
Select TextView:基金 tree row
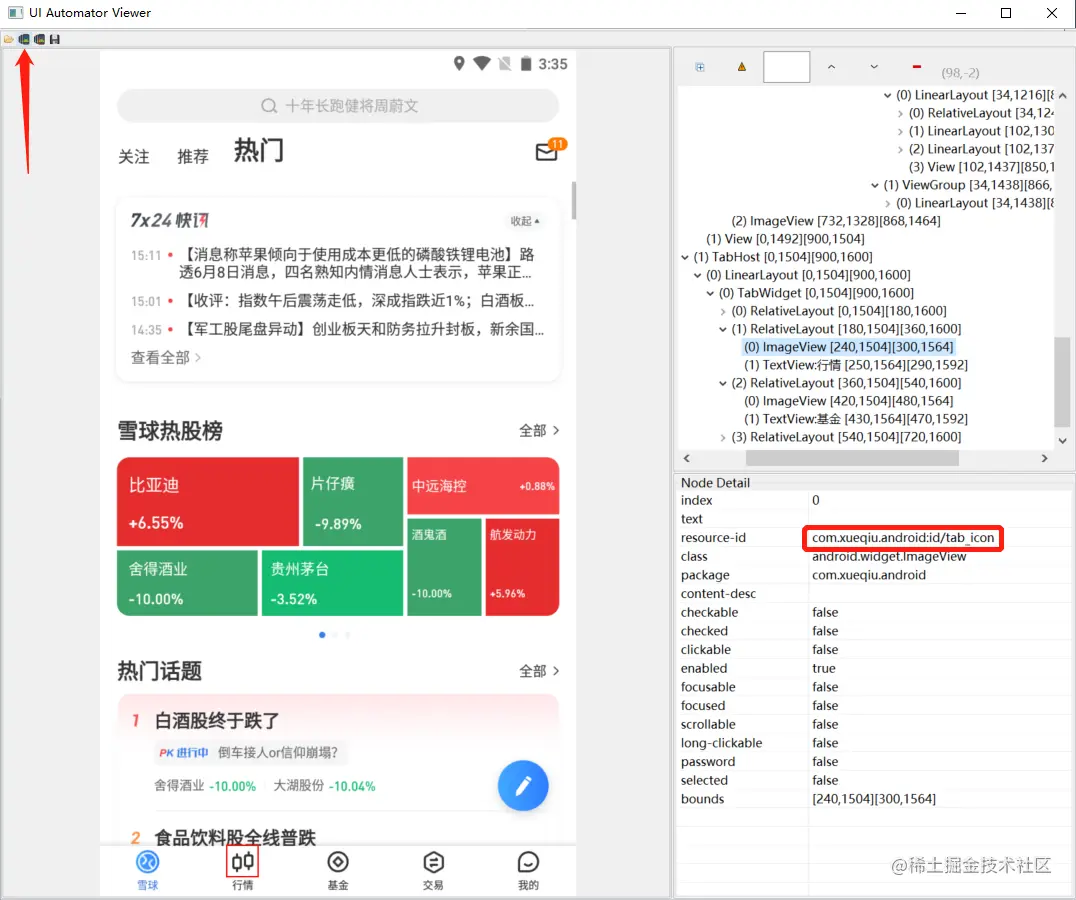click(x=856, y=418)
